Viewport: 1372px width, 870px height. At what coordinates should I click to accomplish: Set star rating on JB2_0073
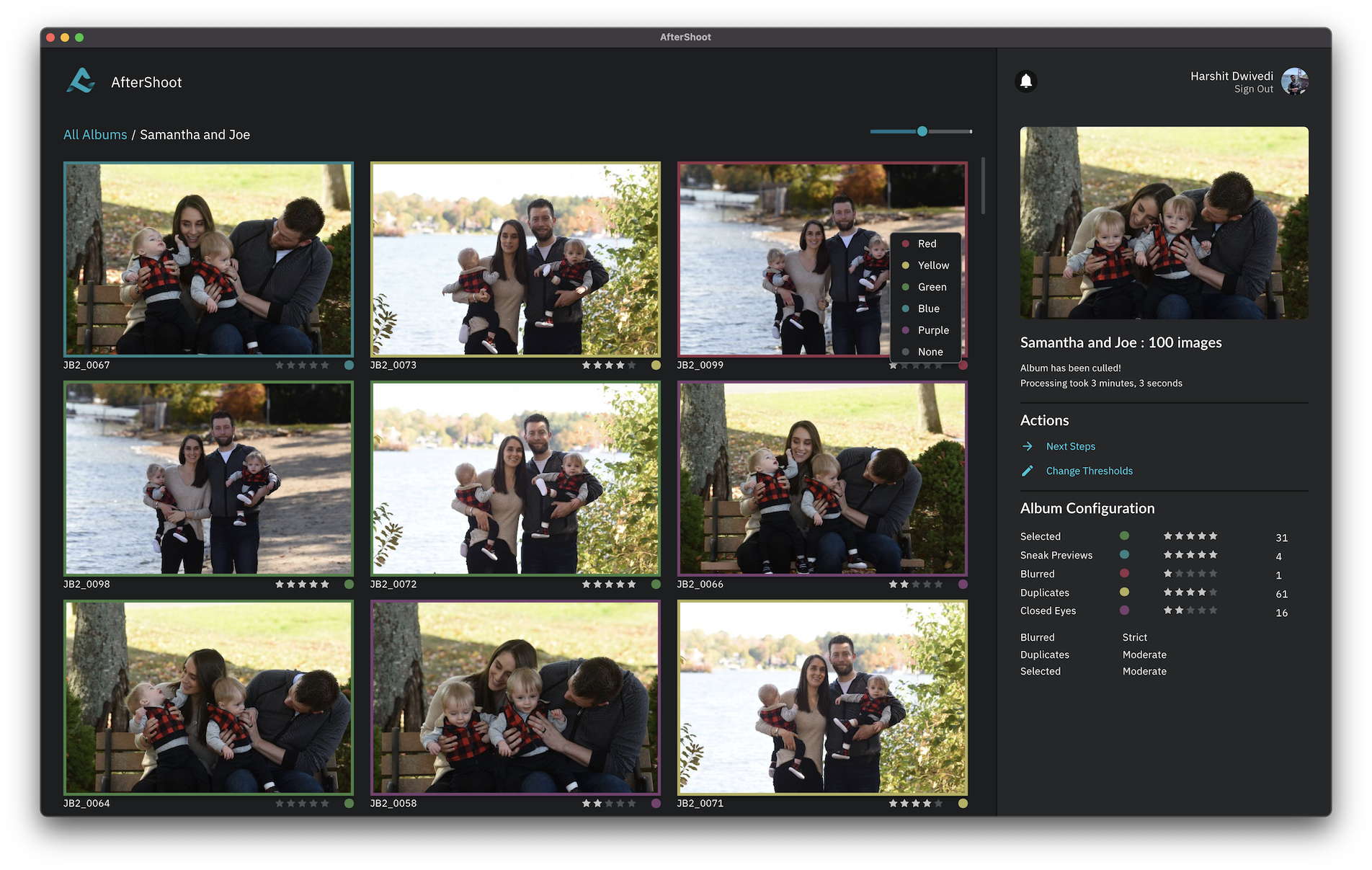pyautogui.click(x=609, y=365)
